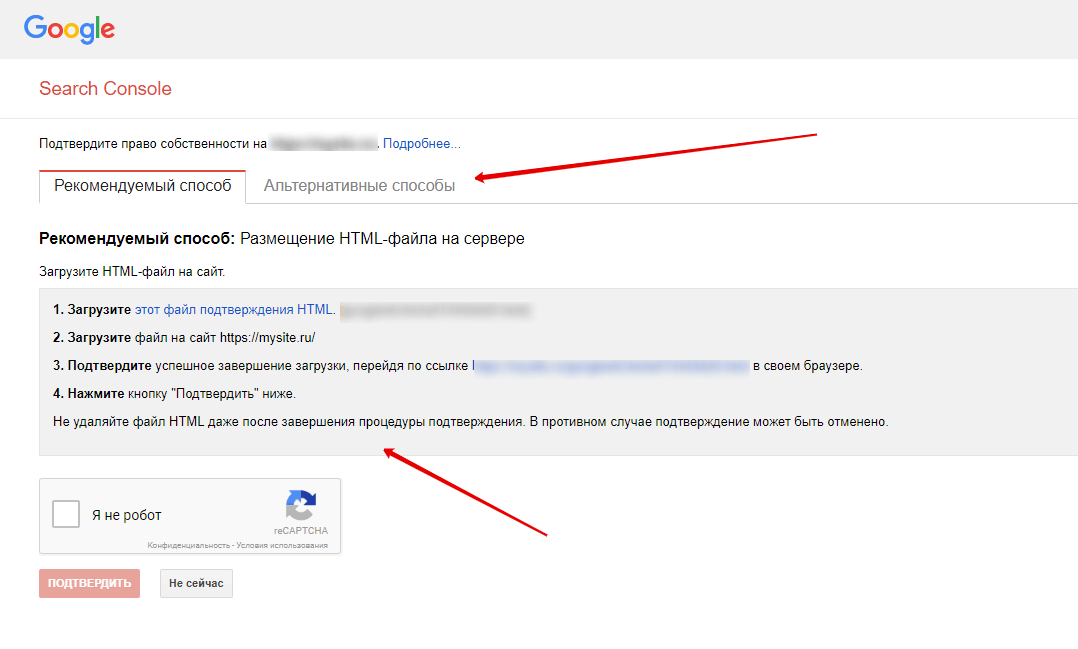Open the reCAPTCHA "Конфиденциальность" link
Viewport: 1078px width, 649px height.
tap(189, 545)
